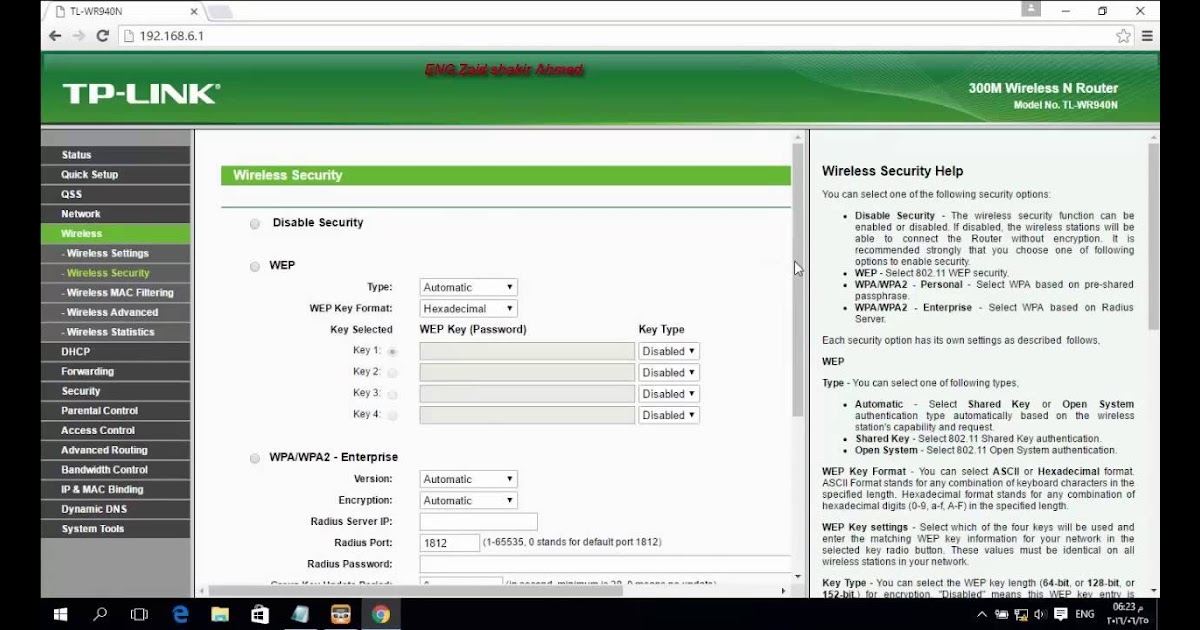This screenshot has width=1200, height=630.
Task: Go to Wireless Statistics submenu
Action: click(x=116, y=332)
